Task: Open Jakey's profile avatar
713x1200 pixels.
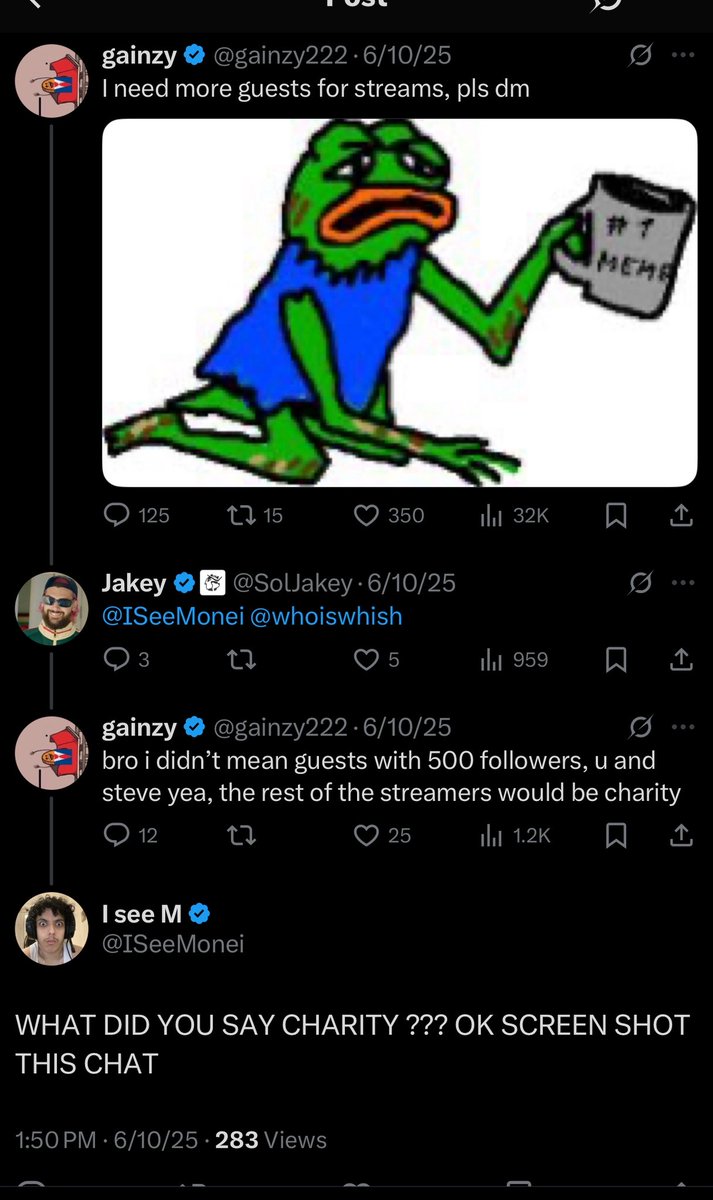Action: click(x=51, y=609)
